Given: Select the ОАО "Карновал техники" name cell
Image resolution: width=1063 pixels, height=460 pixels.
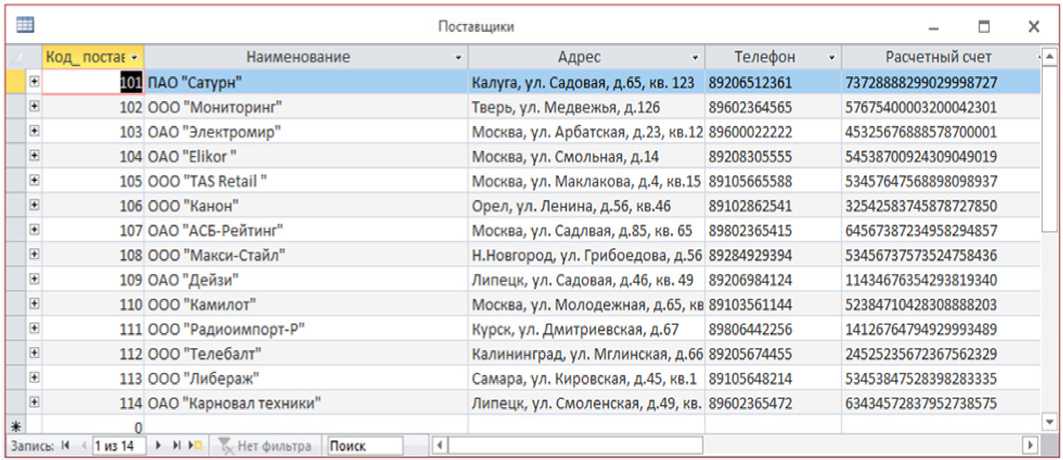Looking at the screenshot, I should (306, 402).
